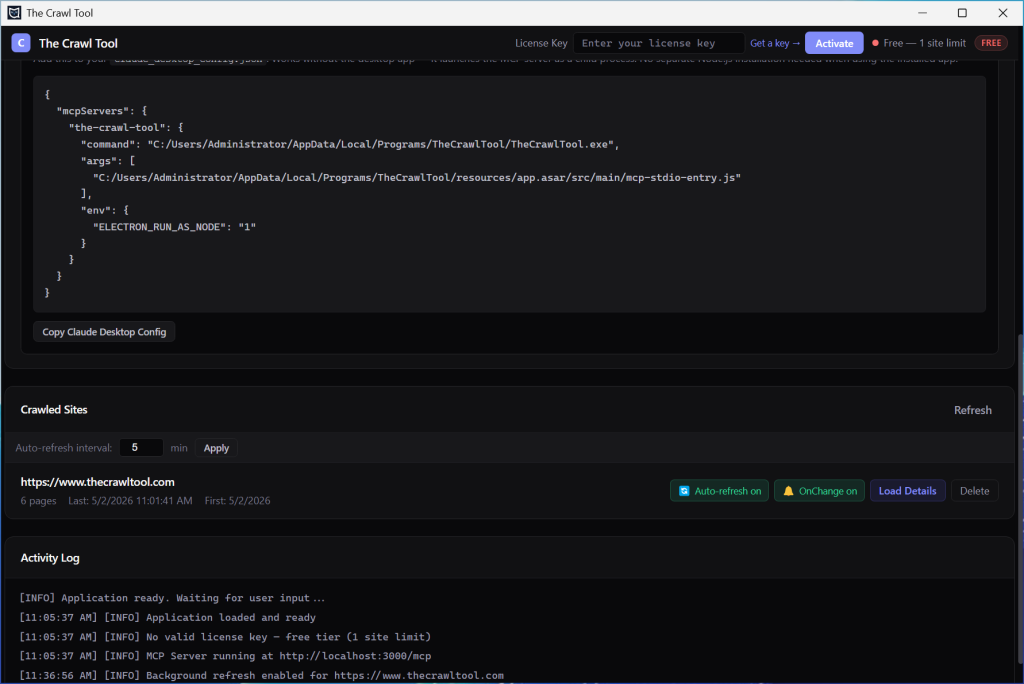
Task: Click the https://www.thecrawltool.com site entry
Action: click(97, 482)
